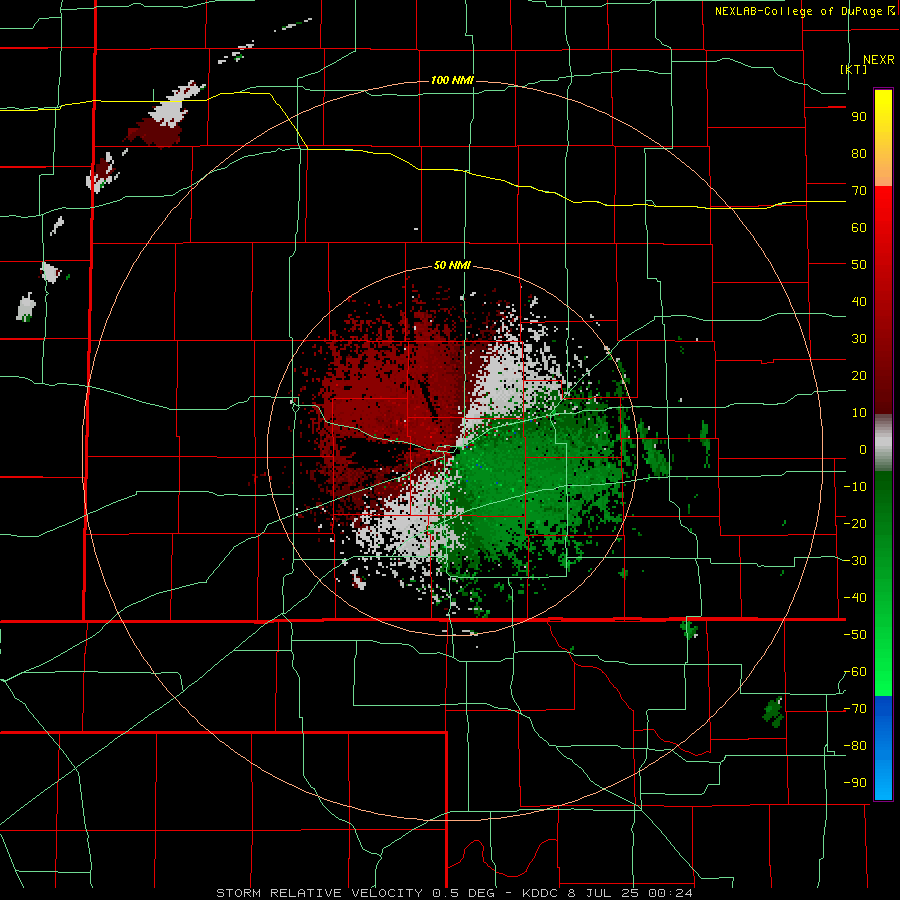Click the gray zero-velocity band of color bar
This screenshot has height=900, width=900.
(x=883, y=443)
